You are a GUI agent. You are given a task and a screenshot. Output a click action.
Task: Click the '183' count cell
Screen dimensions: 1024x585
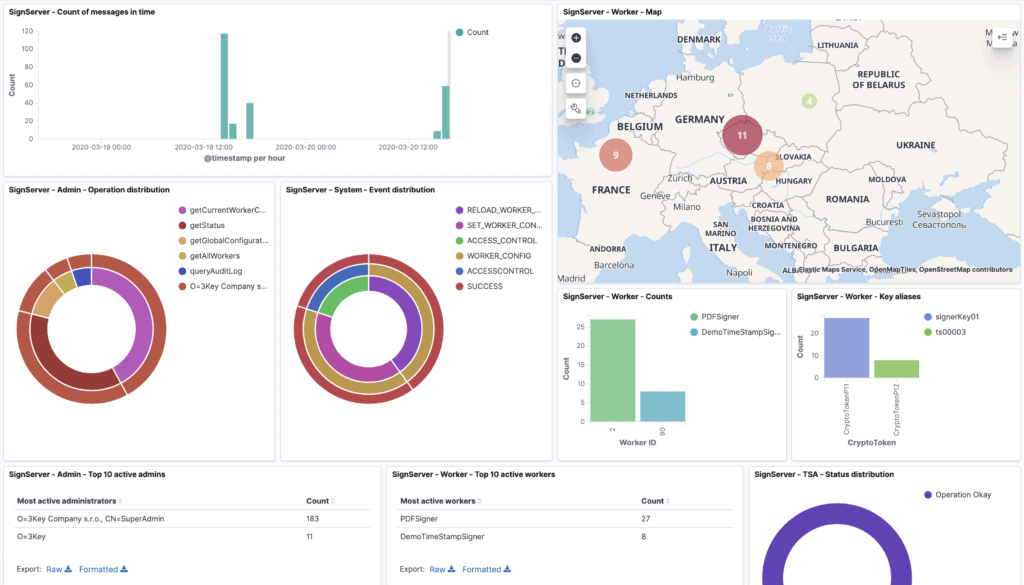point(313,519)
